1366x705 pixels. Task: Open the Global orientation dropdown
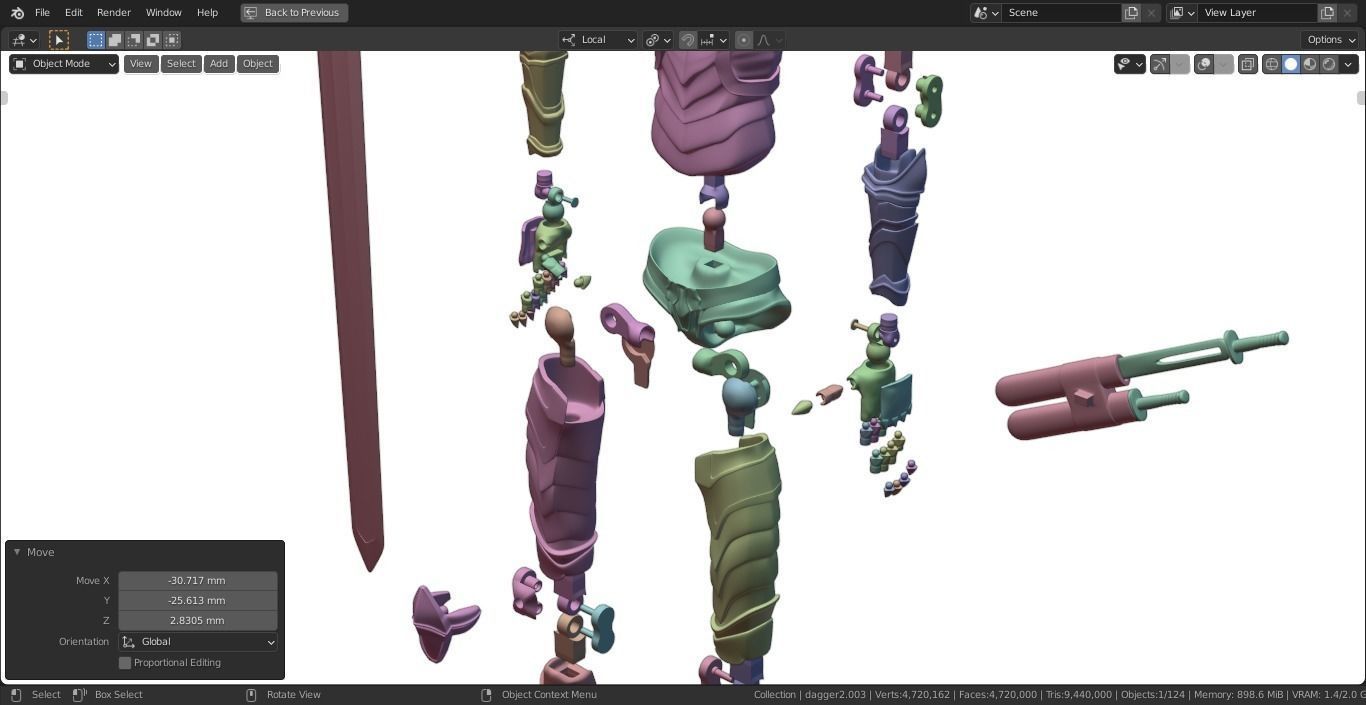[198, 642]
